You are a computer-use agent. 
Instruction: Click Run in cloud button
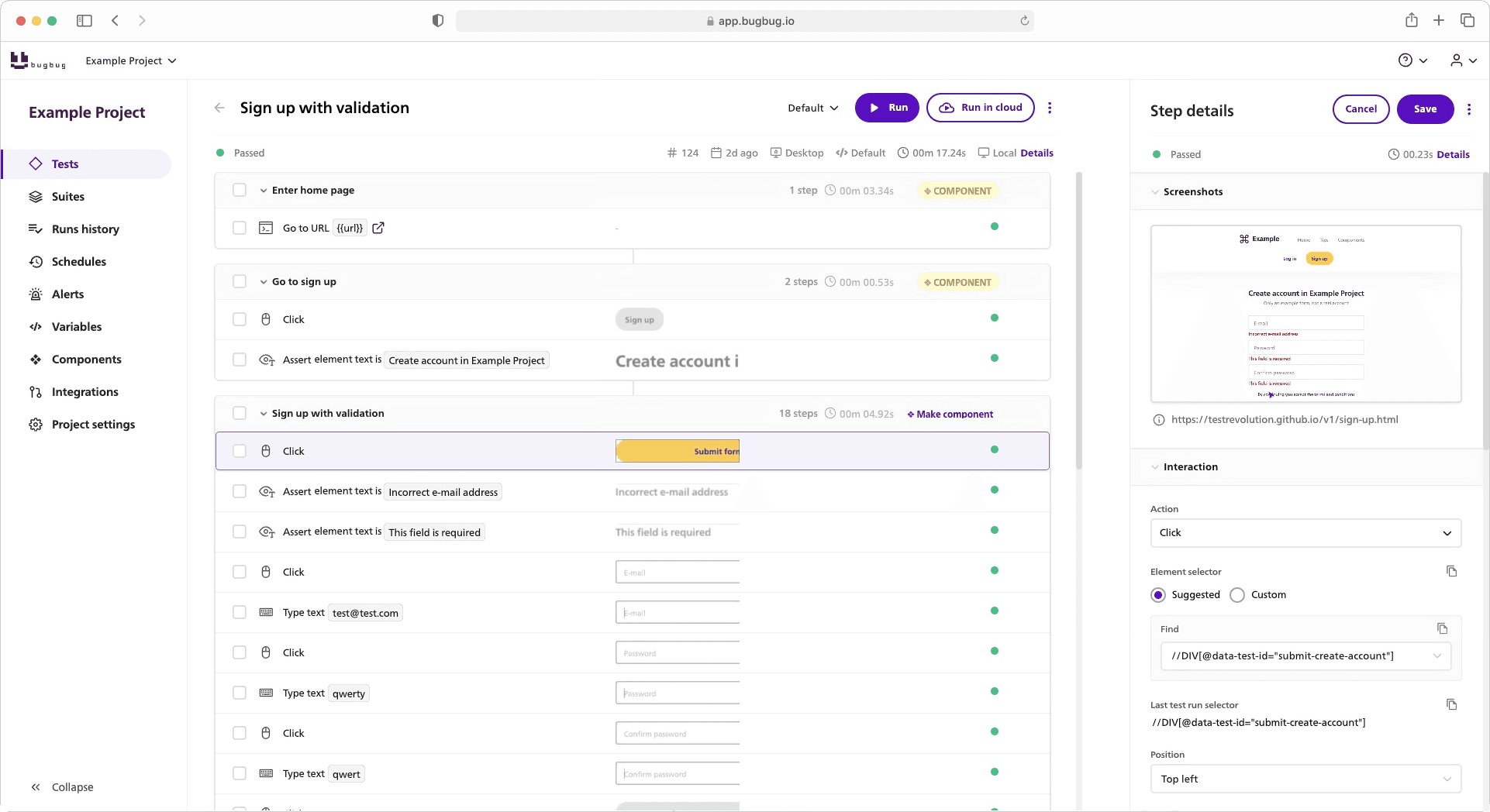(981, 108)
